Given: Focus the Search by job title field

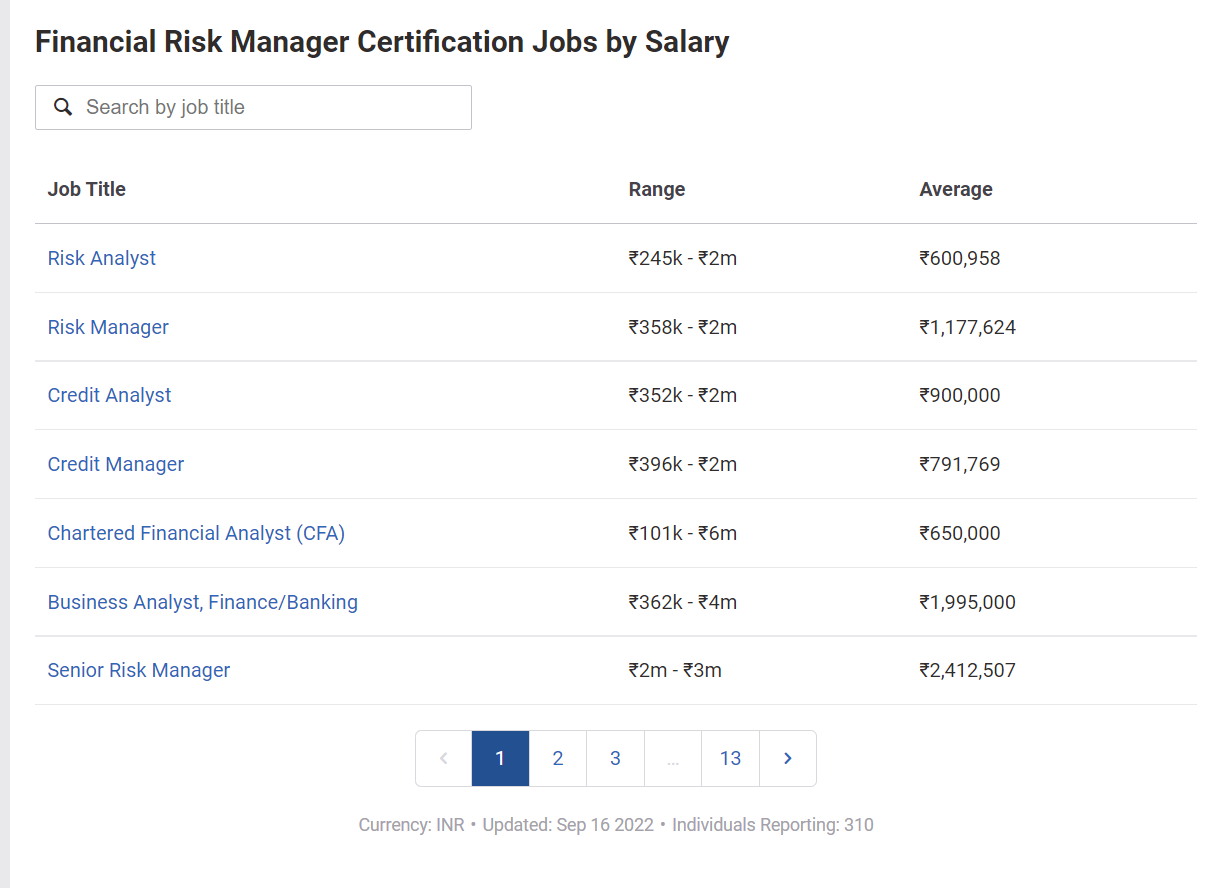Looking at the screenshot, I should click(x=270, y=107).
